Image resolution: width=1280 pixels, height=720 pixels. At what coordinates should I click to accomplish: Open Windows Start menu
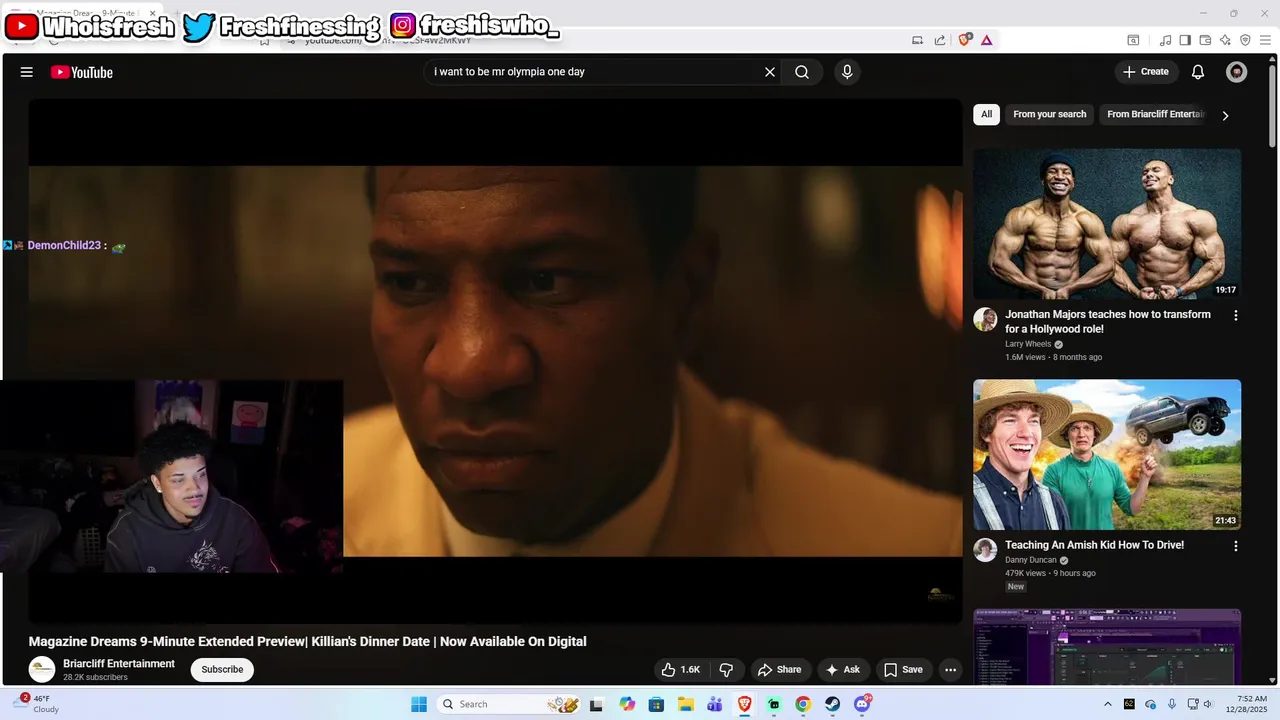(x=419, y=704)
